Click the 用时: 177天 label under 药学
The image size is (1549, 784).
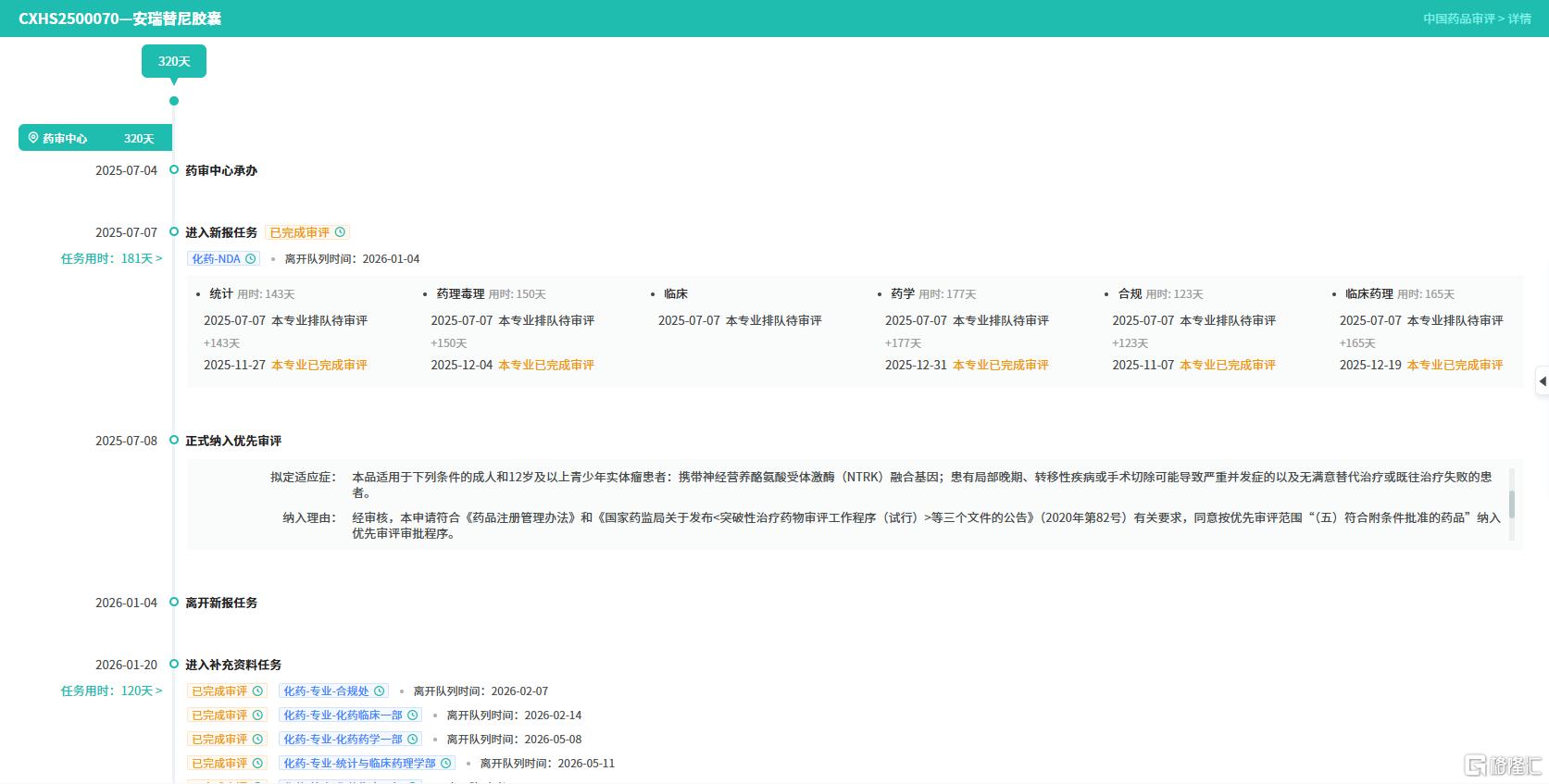(x=947, y=294)
